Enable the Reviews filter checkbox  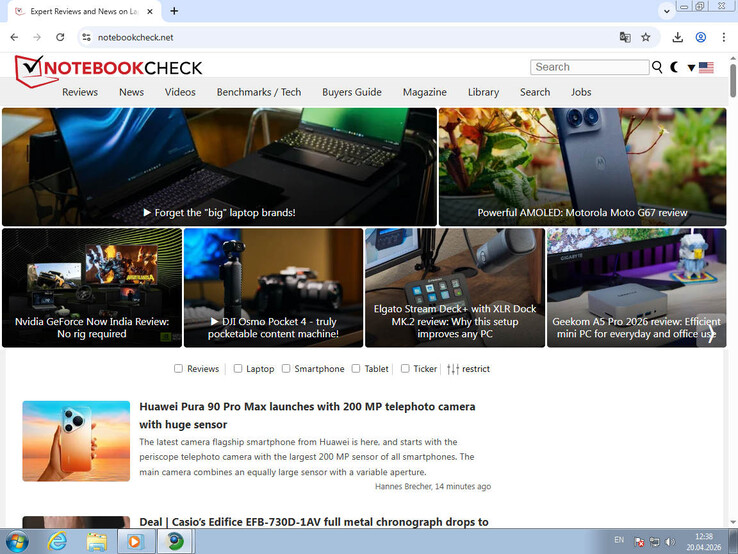click(179, 369)
